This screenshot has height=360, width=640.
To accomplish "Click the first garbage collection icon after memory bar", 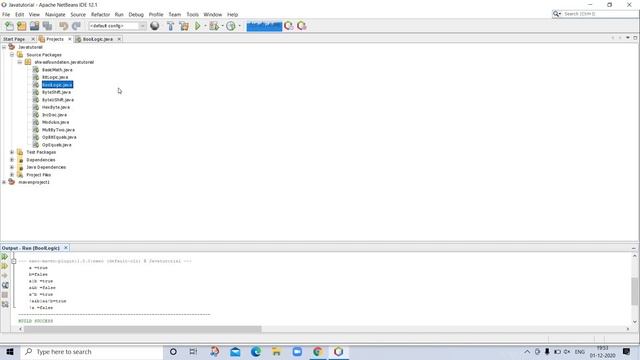I will (289, 26).
